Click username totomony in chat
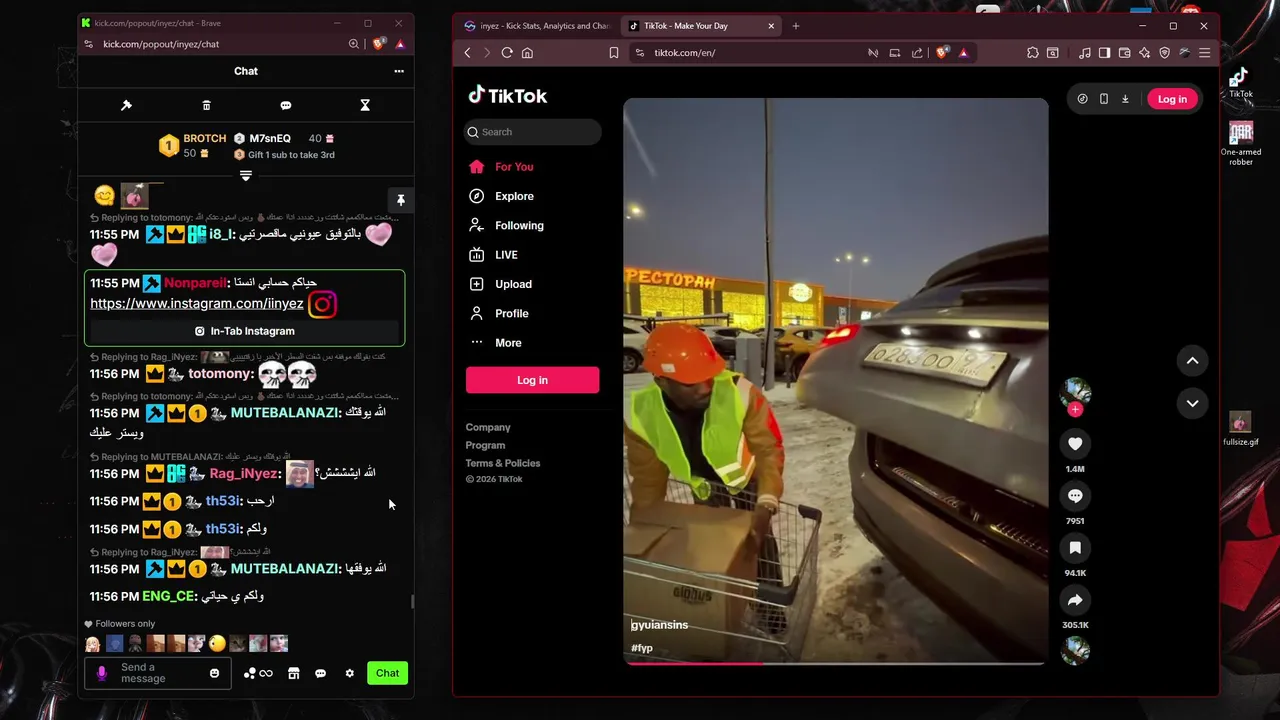Viewport: 1280px width, 720px height. pyautogui.click(x=220, y=373)
